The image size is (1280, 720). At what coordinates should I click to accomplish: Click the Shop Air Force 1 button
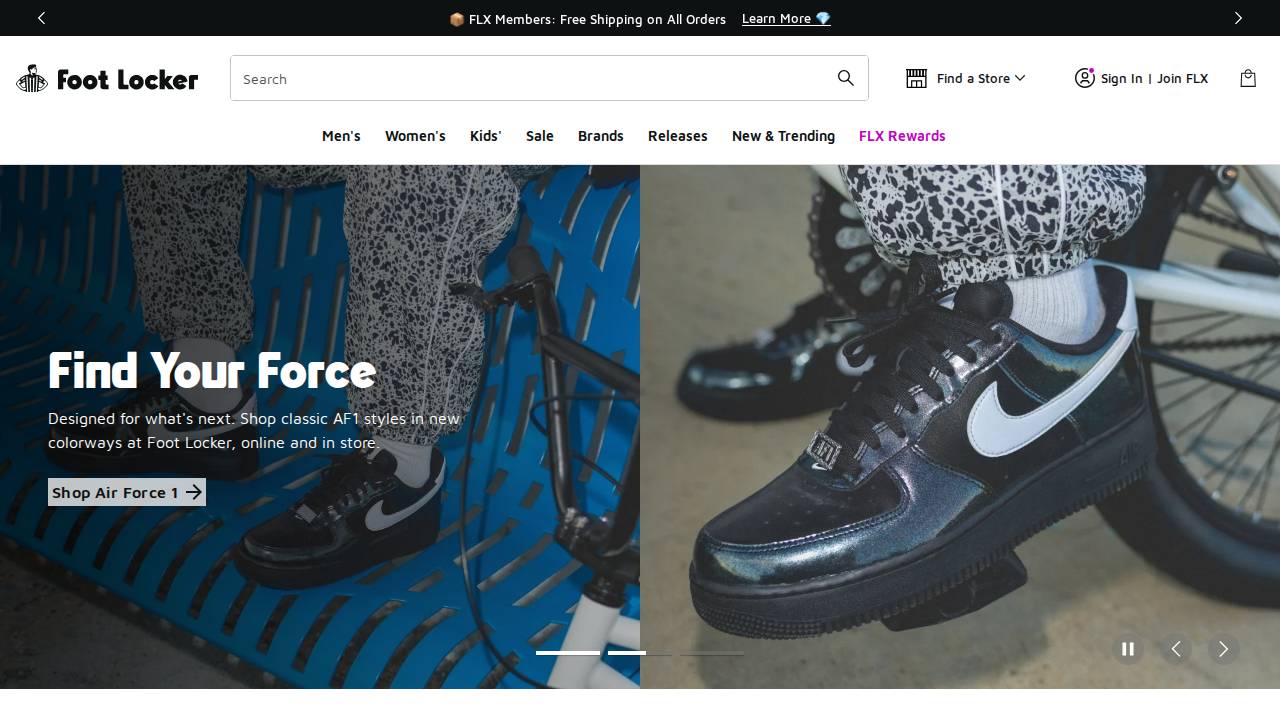[126, 492]
